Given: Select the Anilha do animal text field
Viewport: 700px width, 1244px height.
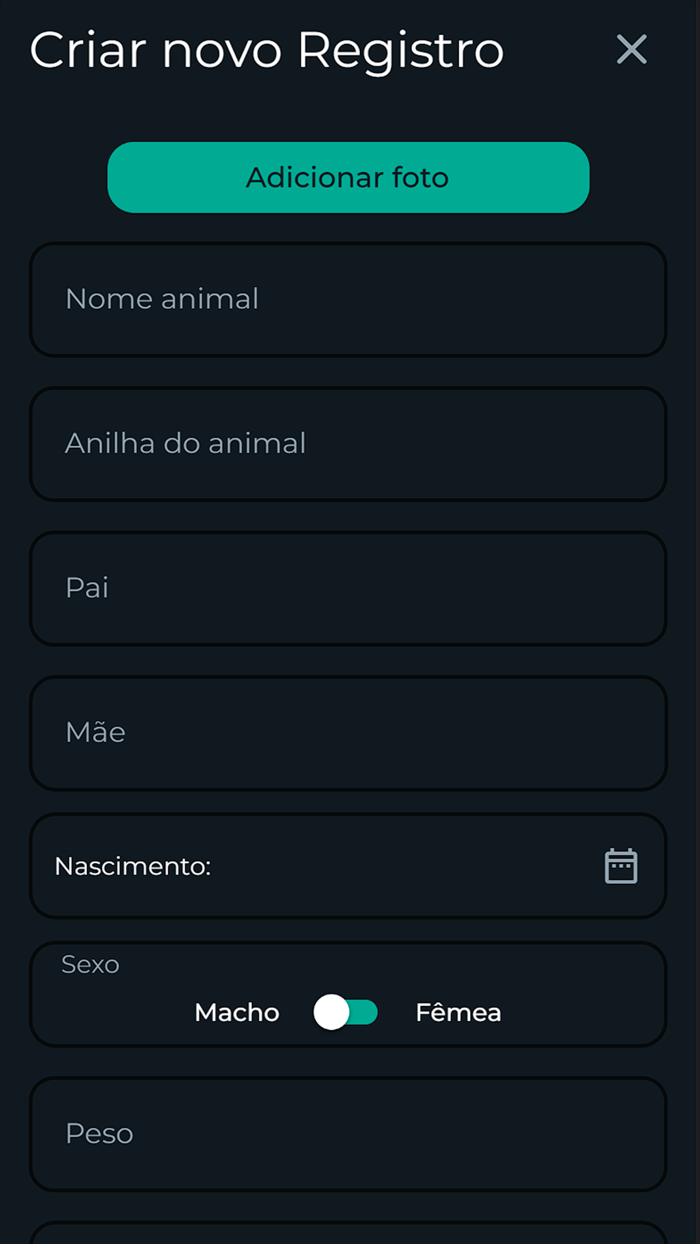Looking at the screenshot, I should tap(348, 443).
